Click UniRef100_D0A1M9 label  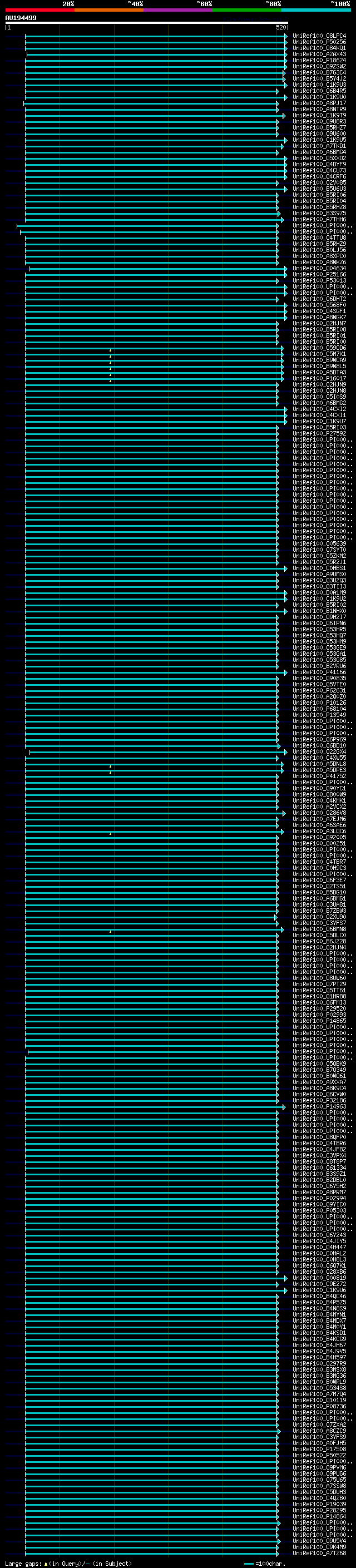pos(319,593)
